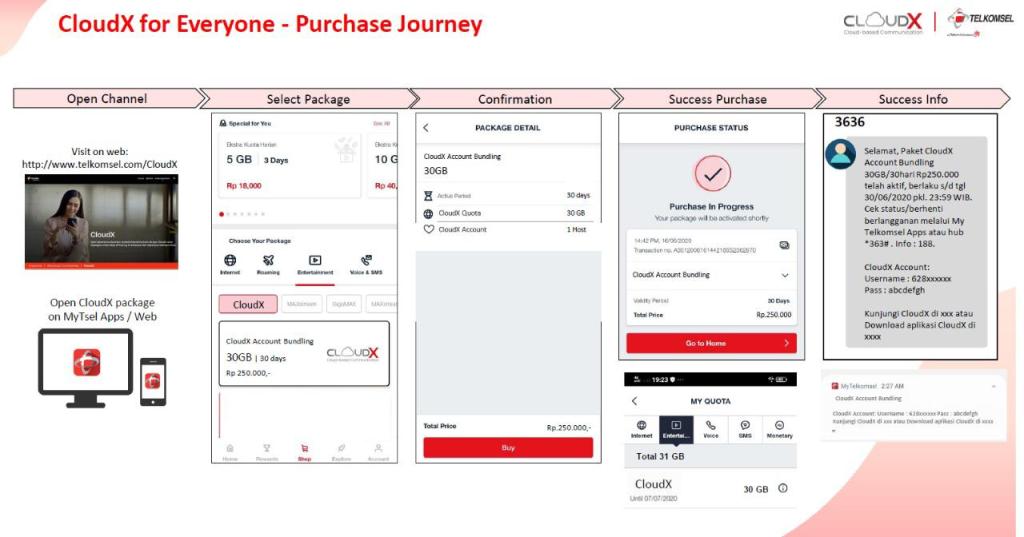Click the copy transaction number icon
The height and width of the screenshot is (537, 1024).
coord(784,244)
